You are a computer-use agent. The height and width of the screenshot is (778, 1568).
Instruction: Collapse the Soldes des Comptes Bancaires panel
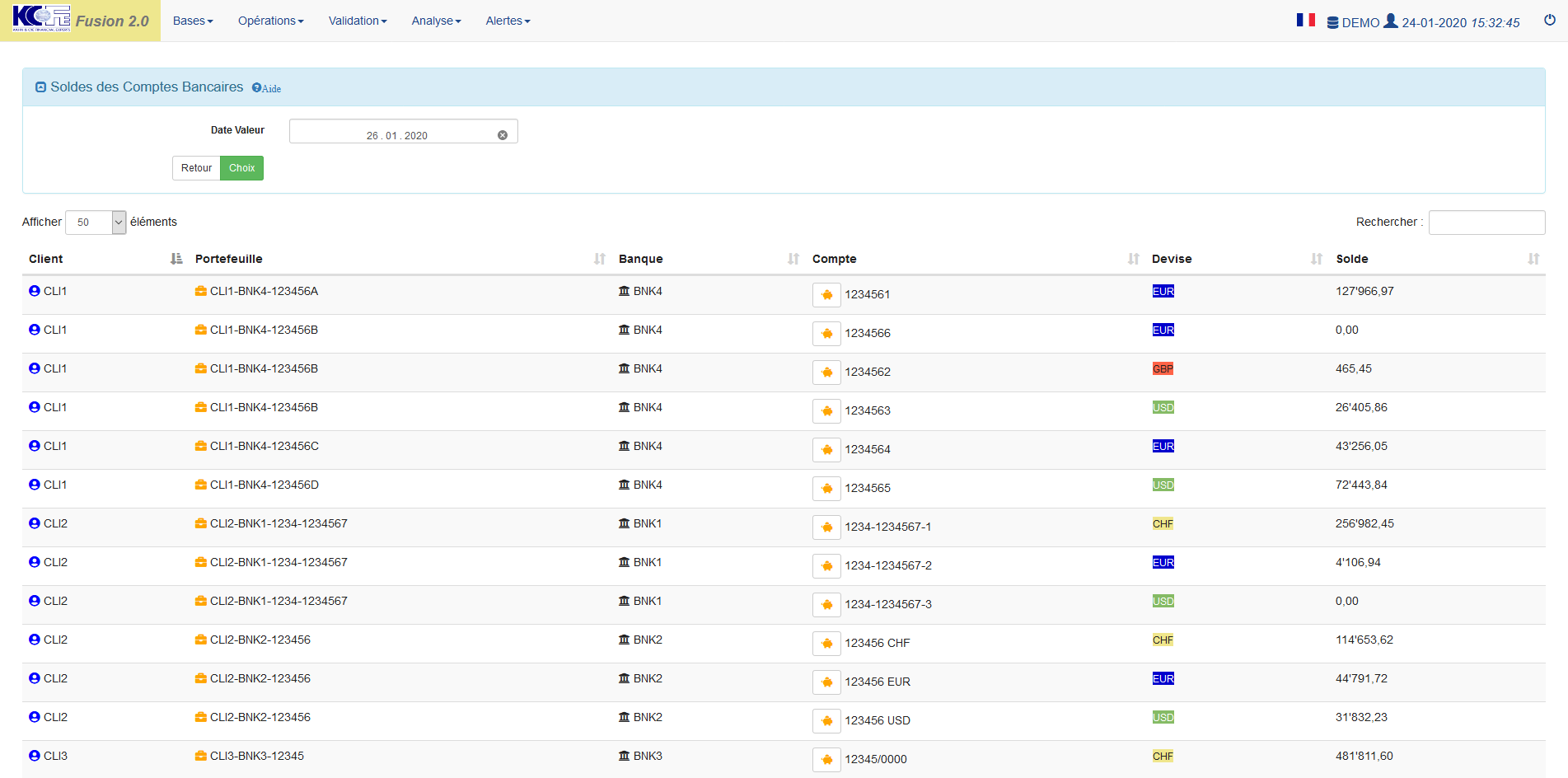pyautogui.click(x=40, y=87)
